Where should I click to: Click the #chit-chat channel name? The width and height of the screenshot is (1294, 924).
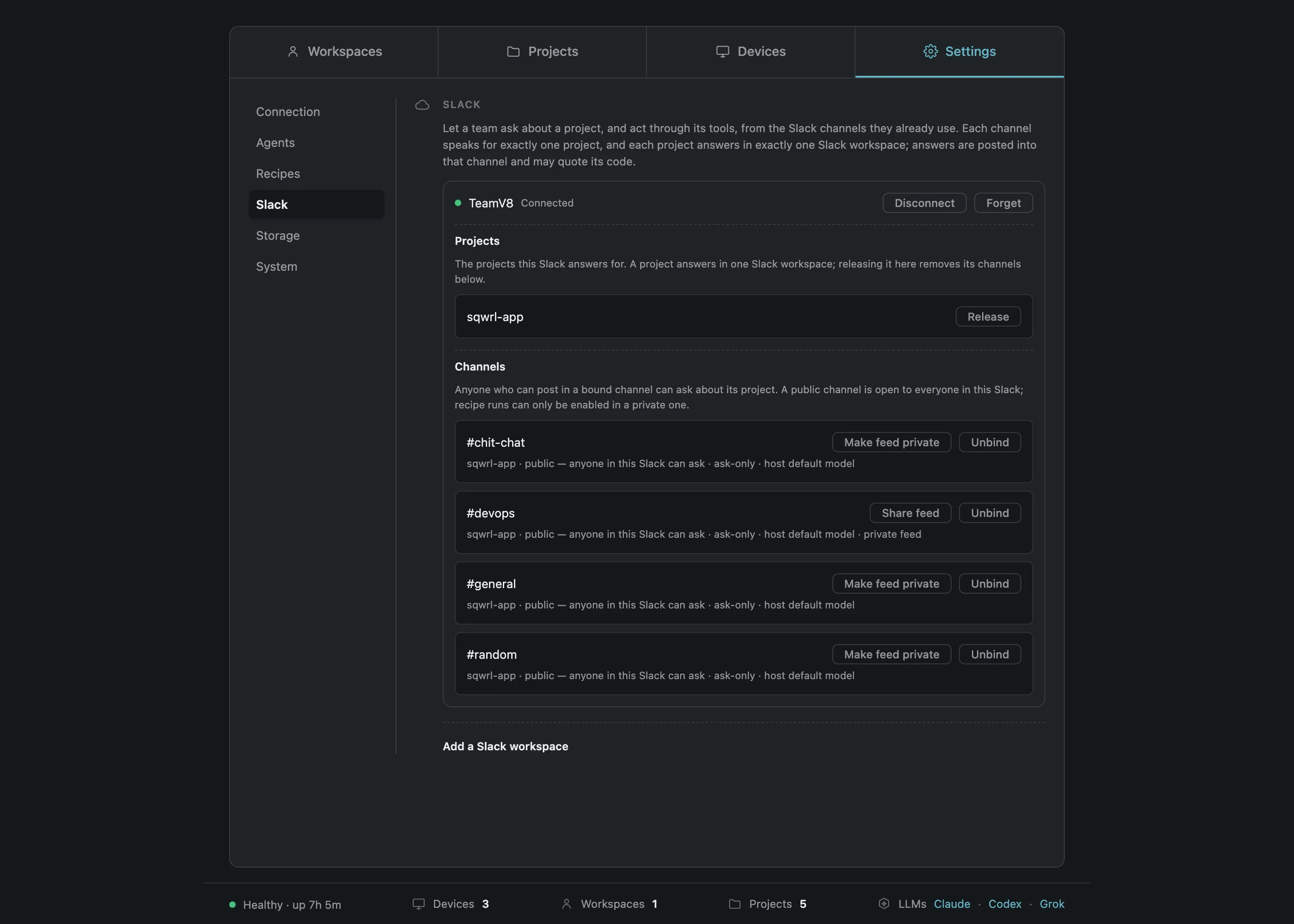pyautogui.click(x=495, y=443)
